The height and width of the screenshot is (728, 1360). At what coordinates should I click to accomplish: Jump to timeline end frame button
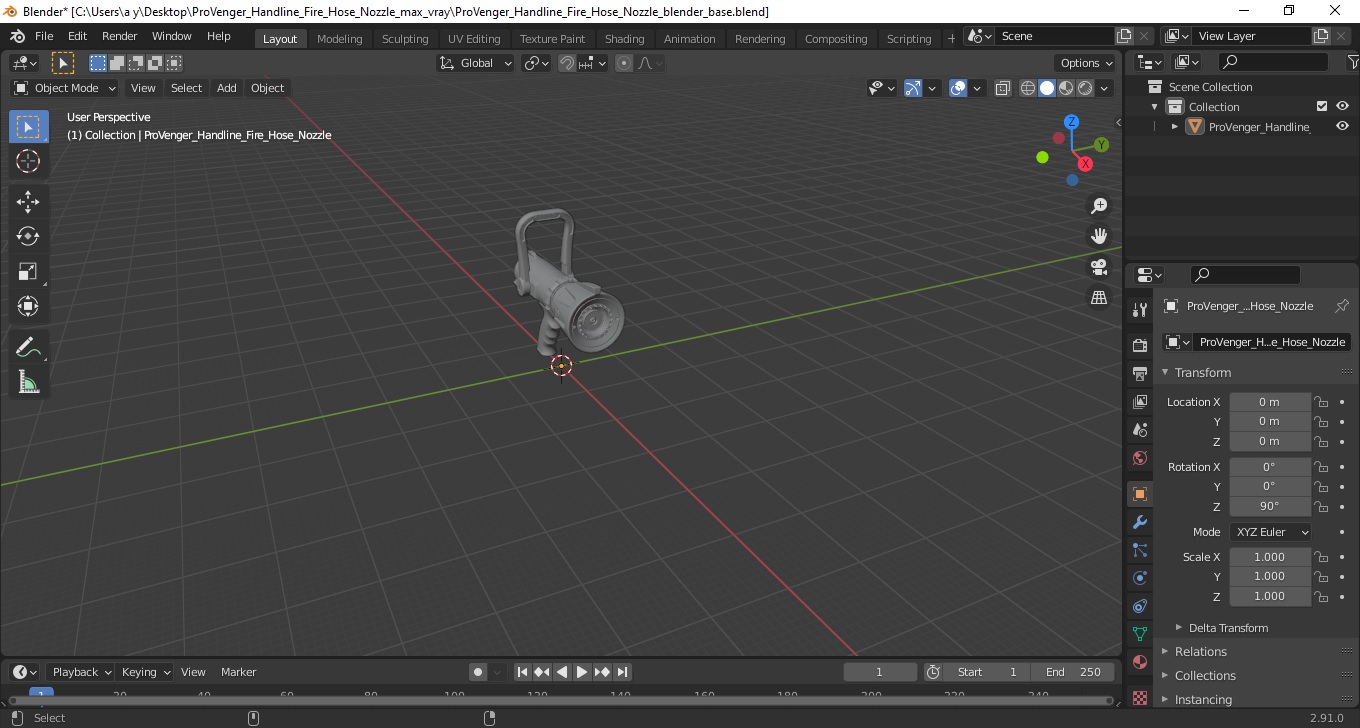click(622, 672)
